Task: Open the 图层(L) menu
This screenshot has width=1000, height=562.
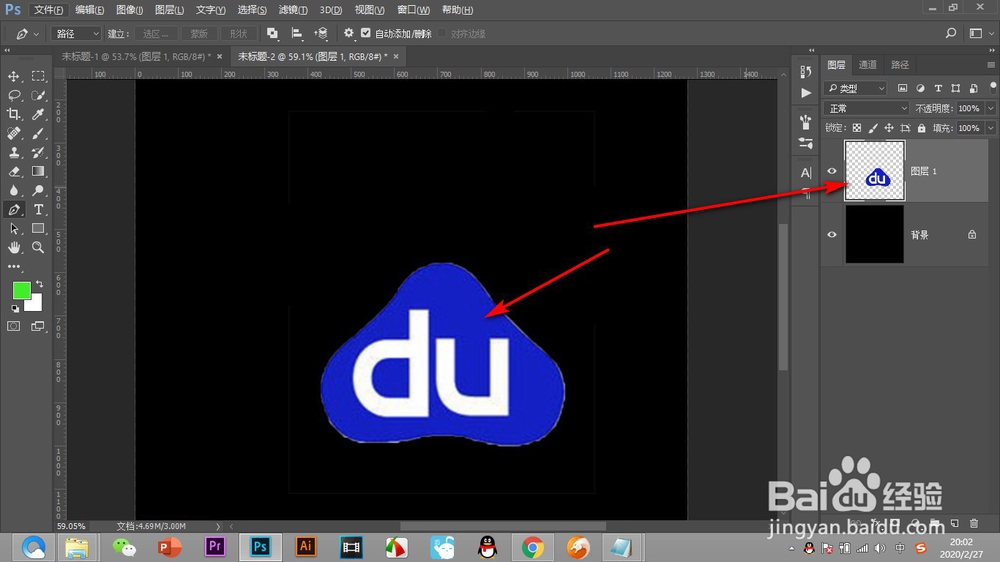Action: click(169, 10)
